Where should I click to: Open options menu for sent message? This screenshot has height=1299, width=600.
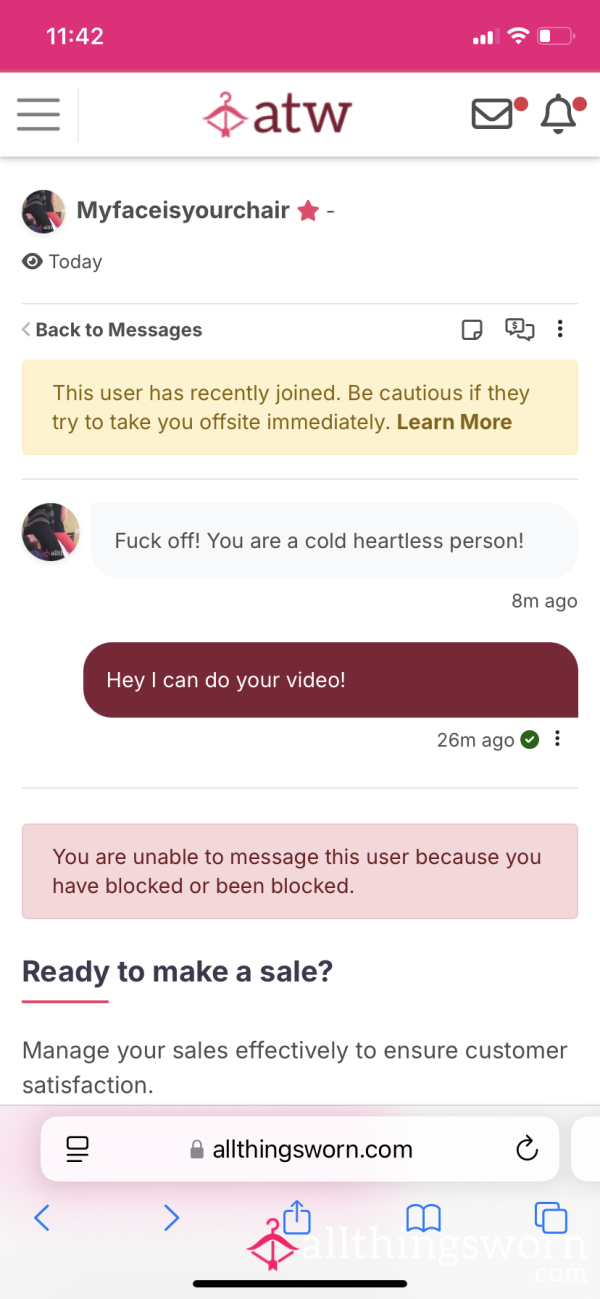pos(558,739)
